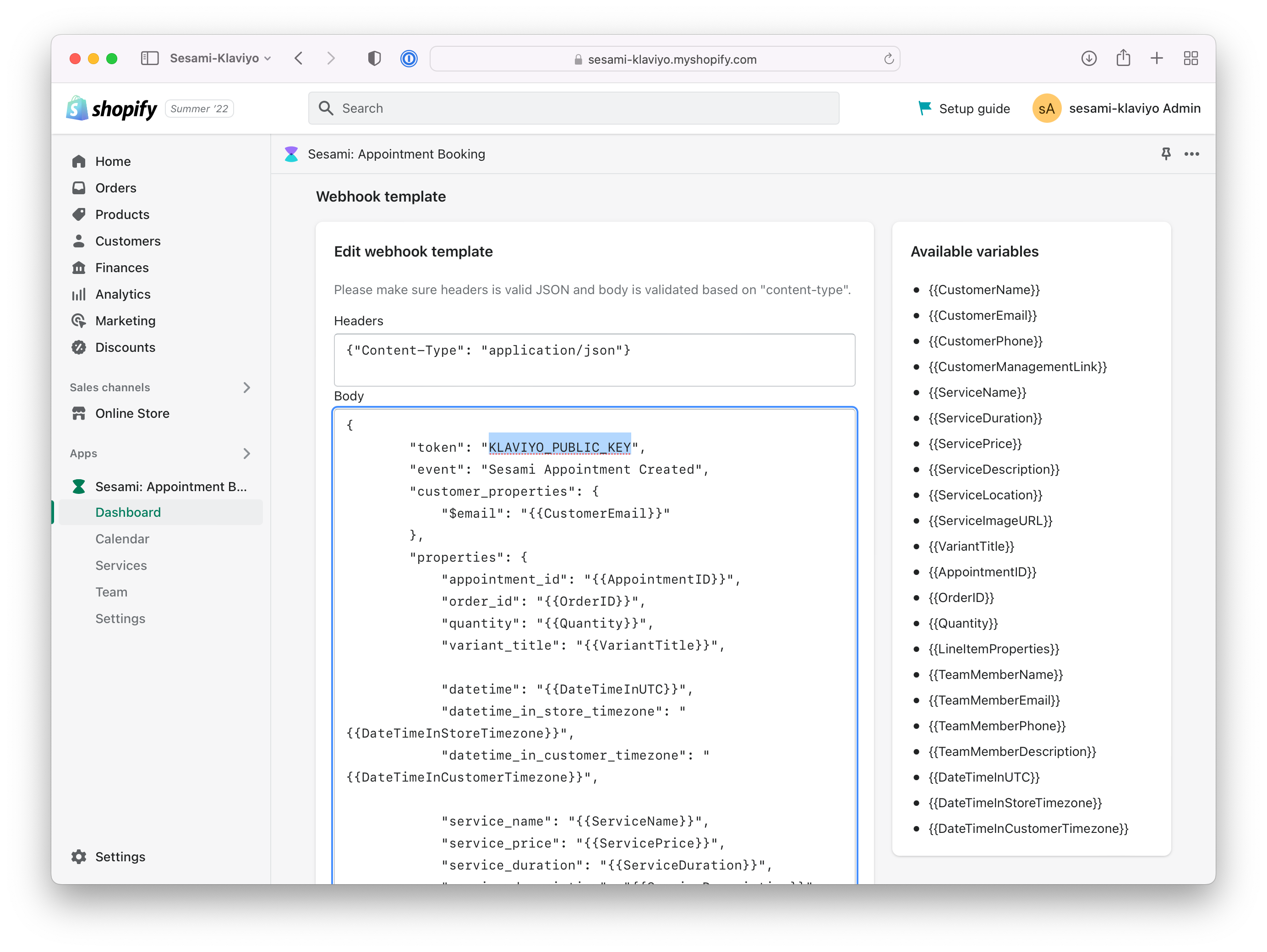Focus the Shopify Search field

pos(574,108)
